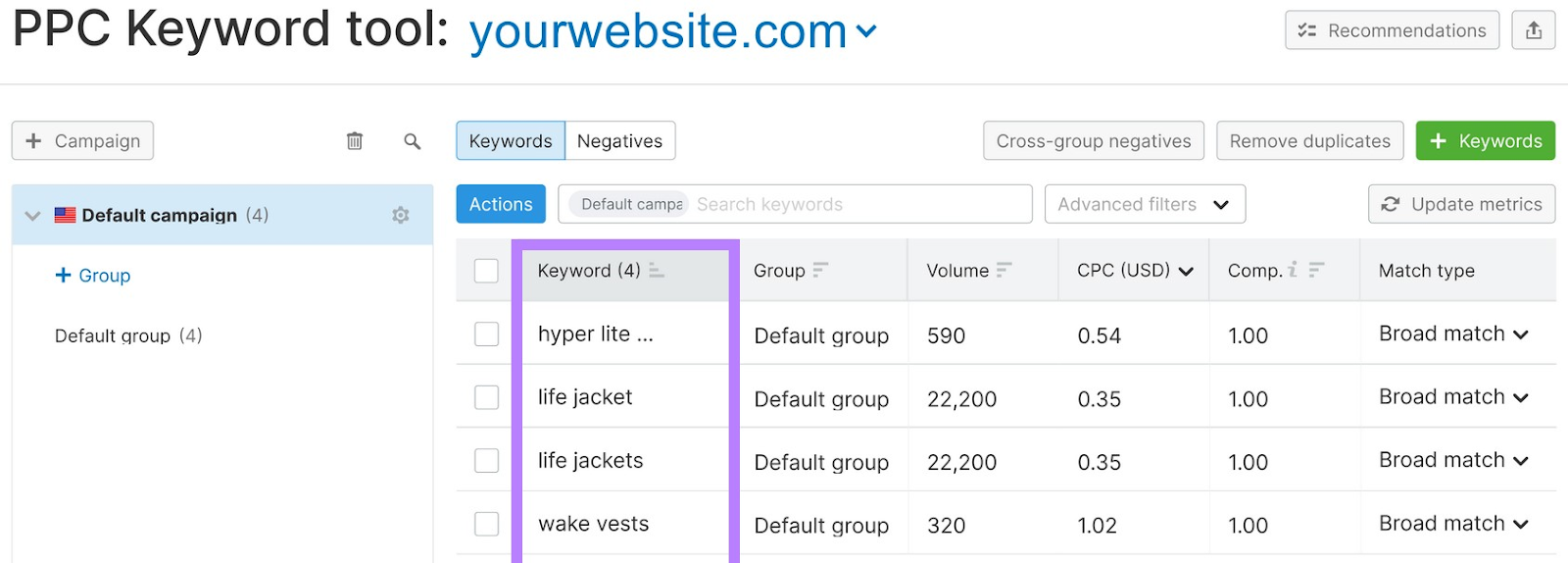
Task: Click the 'hyper lite ...' keyword cell
Action: pyautogui.click(x=595, y=334)
